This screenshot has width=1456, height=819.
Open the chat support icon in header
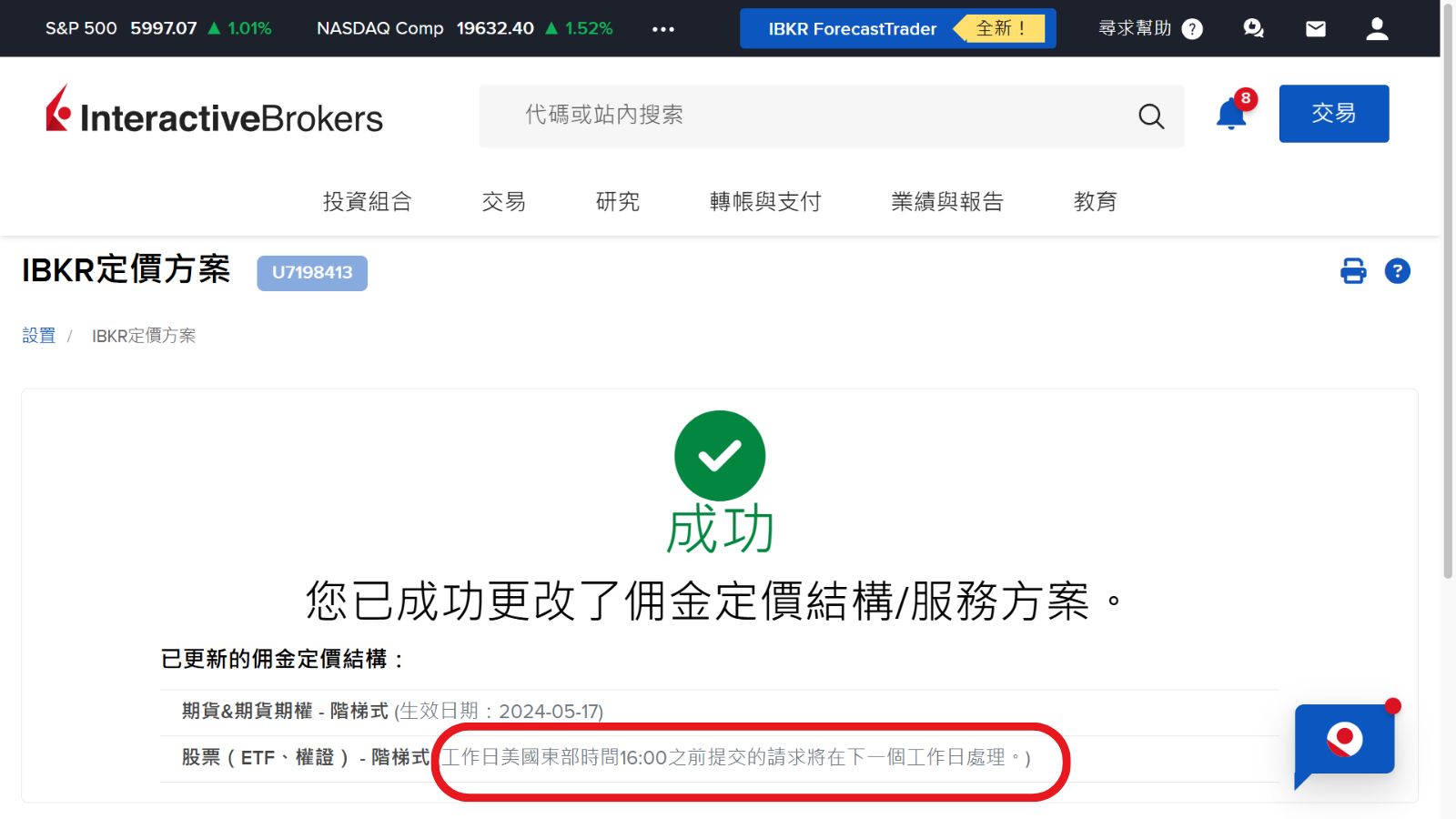click(1253, 29)
